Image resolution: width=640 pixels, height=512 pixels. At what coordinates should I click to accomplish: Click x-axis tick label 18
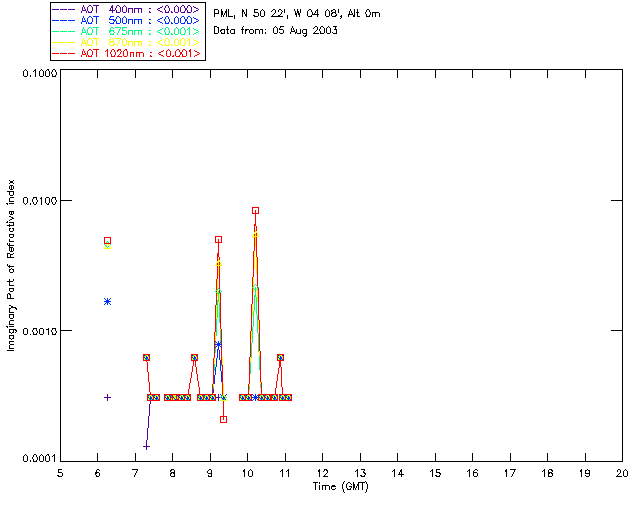tap(547, 473)
